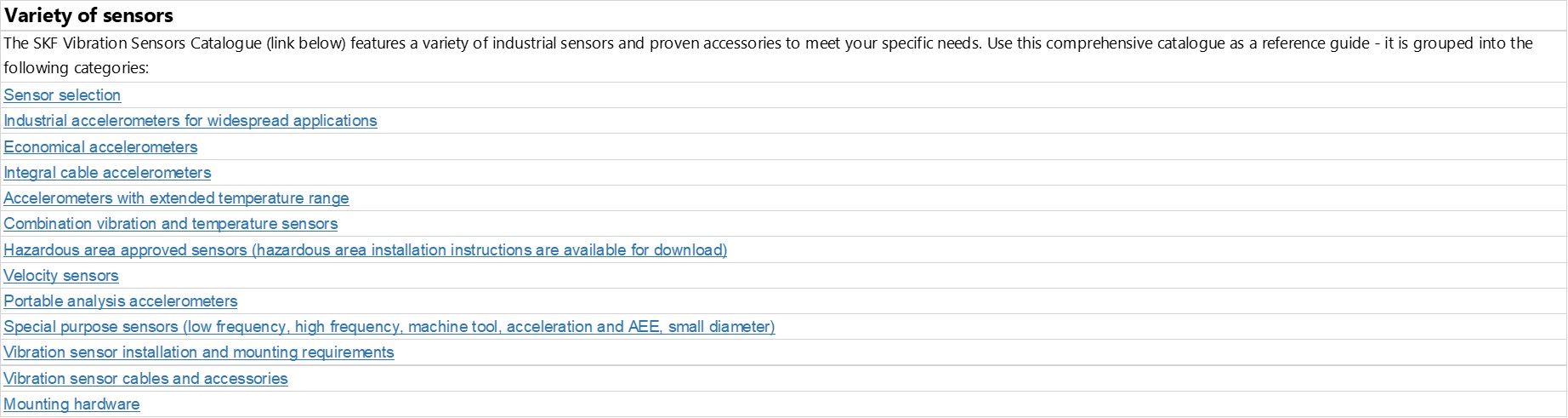Image resolution: width=1568 pixels, height=418 pixels.
Task: Click the Variety of sensors heading
Action: coord(88,15)
